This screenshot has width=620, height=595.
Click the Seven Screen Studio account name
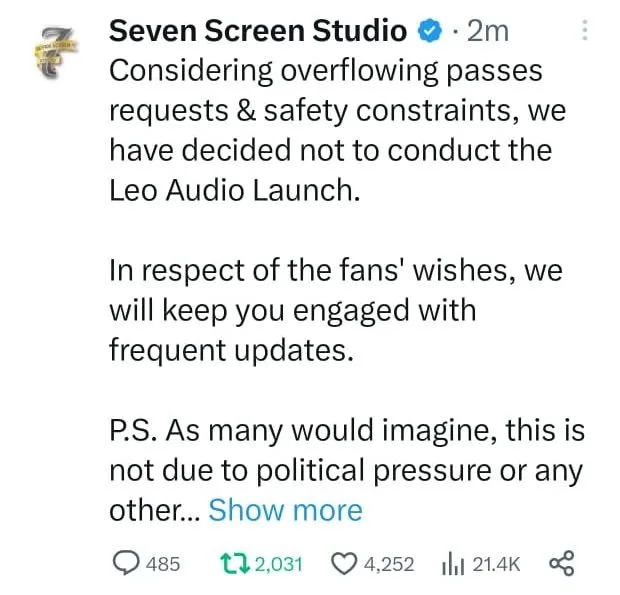[x=258, y=31]
